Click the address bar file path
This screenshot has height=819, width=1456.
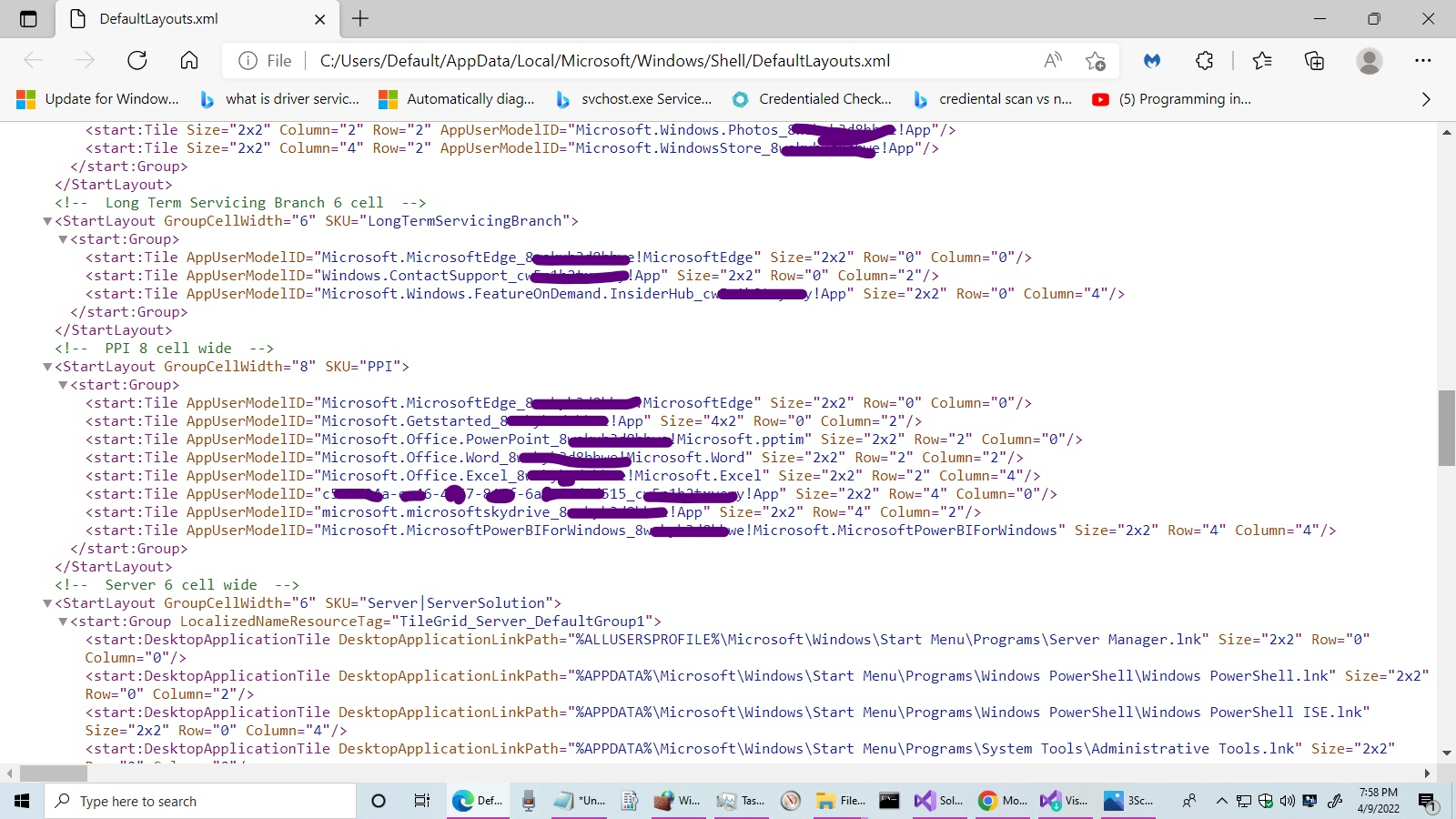605,61
